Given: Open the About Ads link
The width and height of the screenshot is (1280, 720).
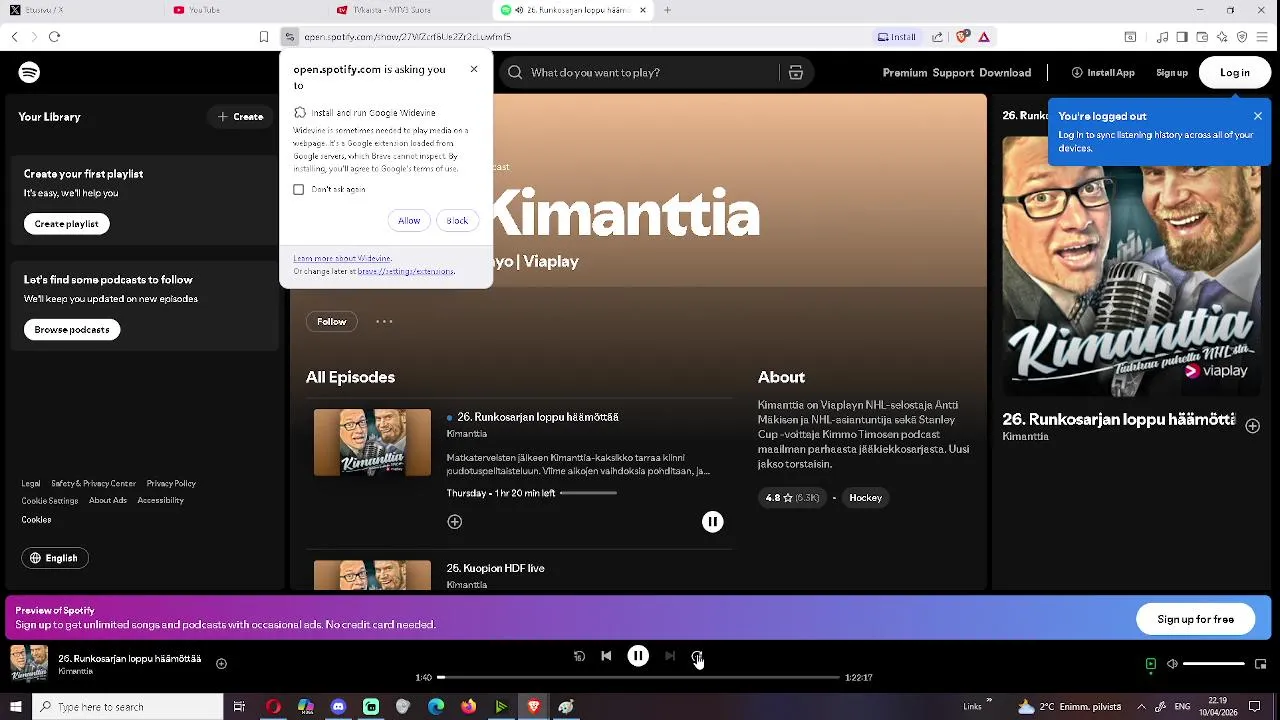Looking at the screenshot, I should pyautogui.click(x=108, y=501).
